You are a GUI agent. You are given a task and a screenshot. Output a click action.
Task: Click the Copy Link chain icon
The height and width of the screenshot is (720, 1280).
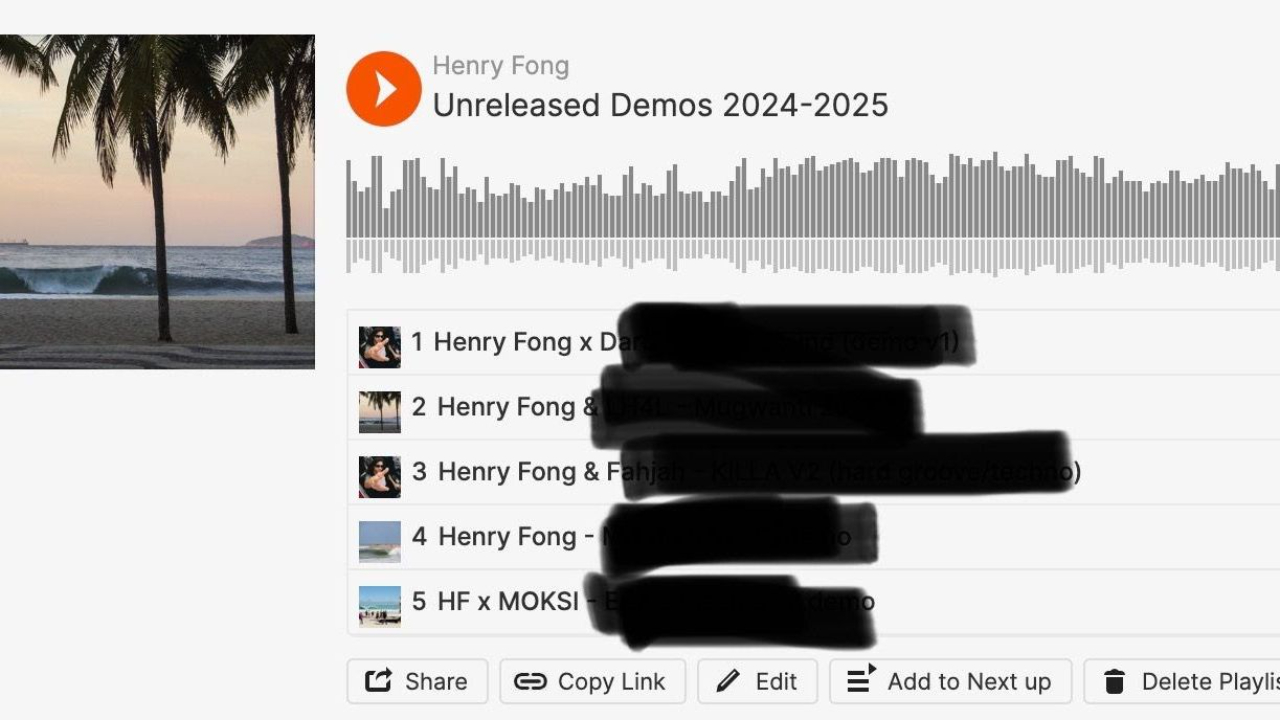(x=530, y=682)
